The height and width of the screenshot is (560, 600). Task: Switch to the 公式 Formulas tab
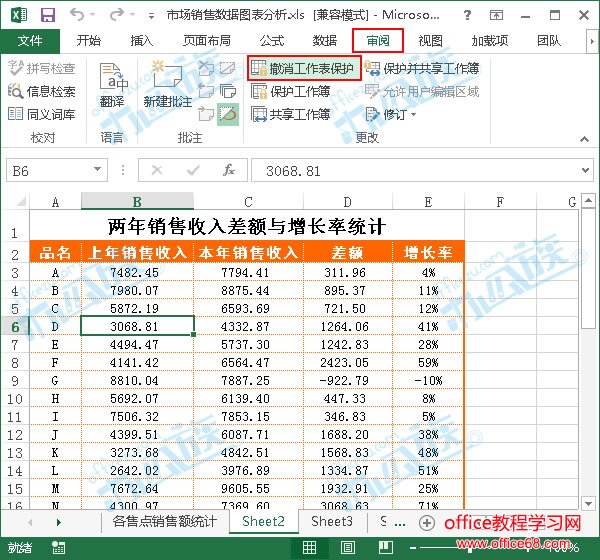click(x=272, y=41)
